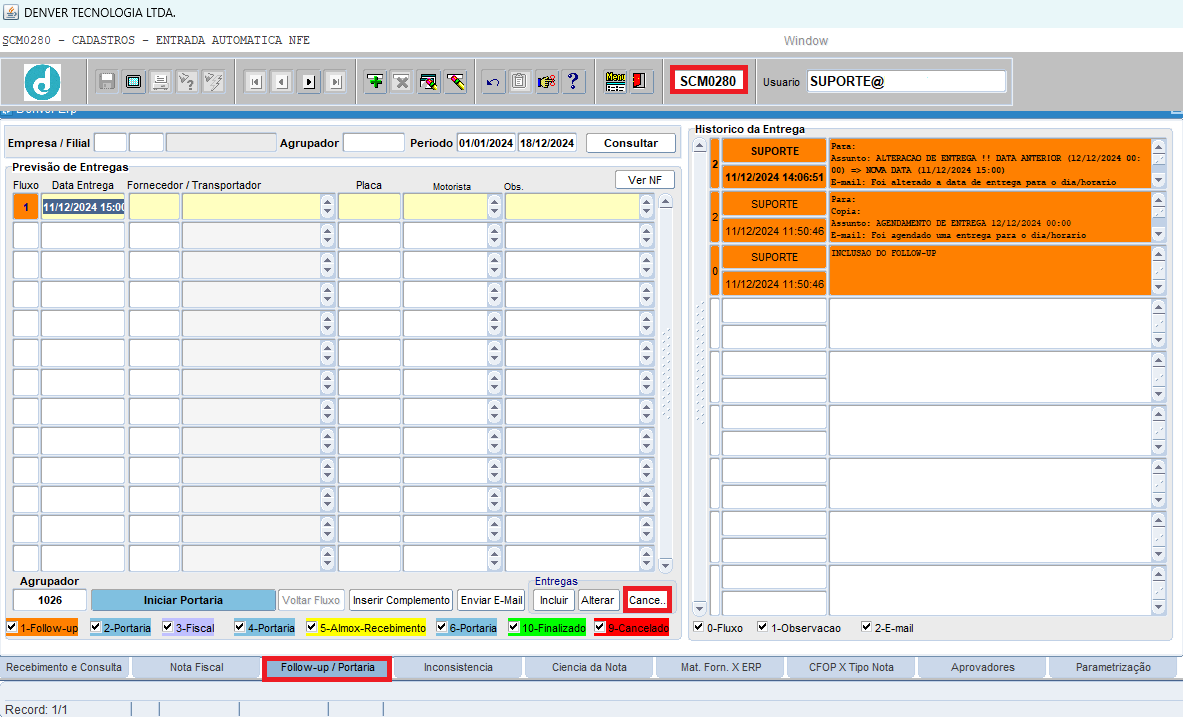Click the screen display toolbar icon
The image size is (1183, 717).
[x=134, y=82]
